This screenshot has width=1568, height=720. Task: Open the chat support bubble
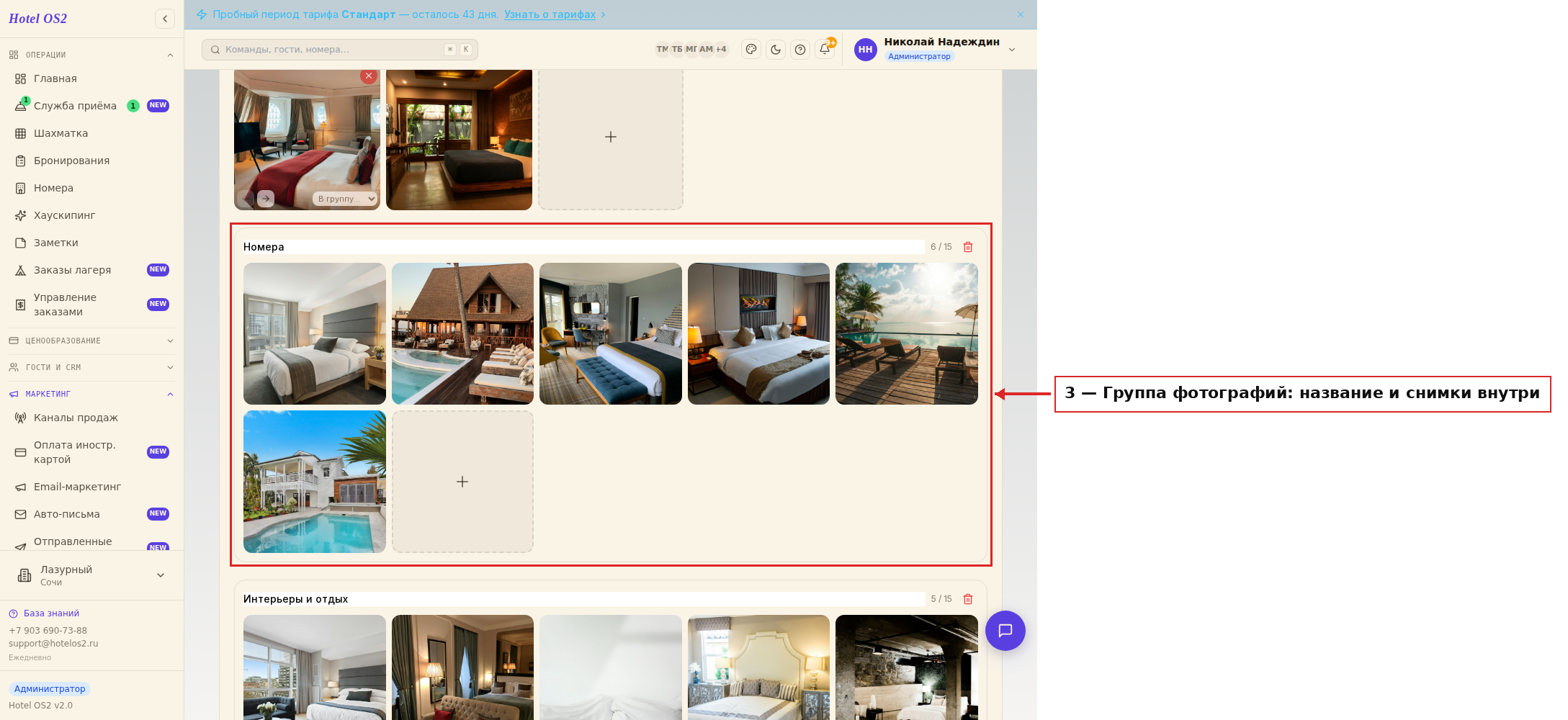pos(1005,631)
